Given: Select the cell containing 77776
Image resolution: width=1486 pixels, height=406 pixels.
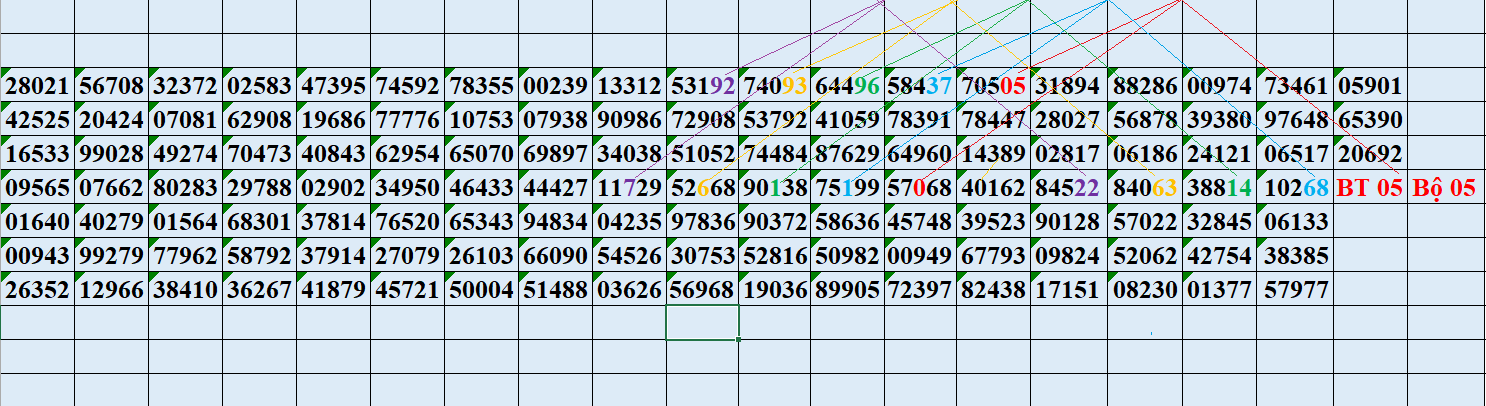Looking at the screenshot, I should point(407,120).
